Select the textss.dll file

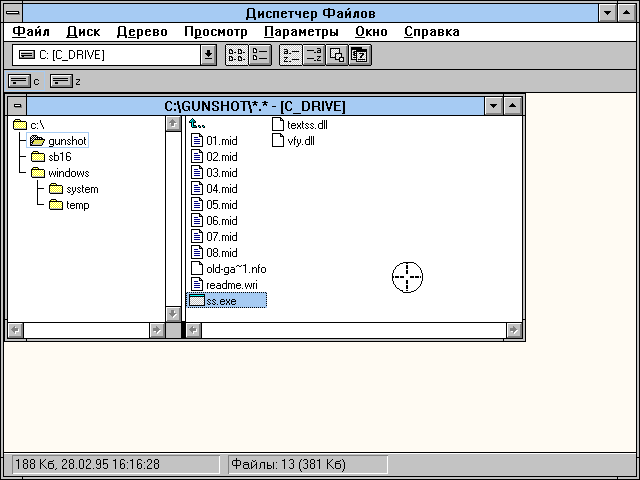coord(306,125)
